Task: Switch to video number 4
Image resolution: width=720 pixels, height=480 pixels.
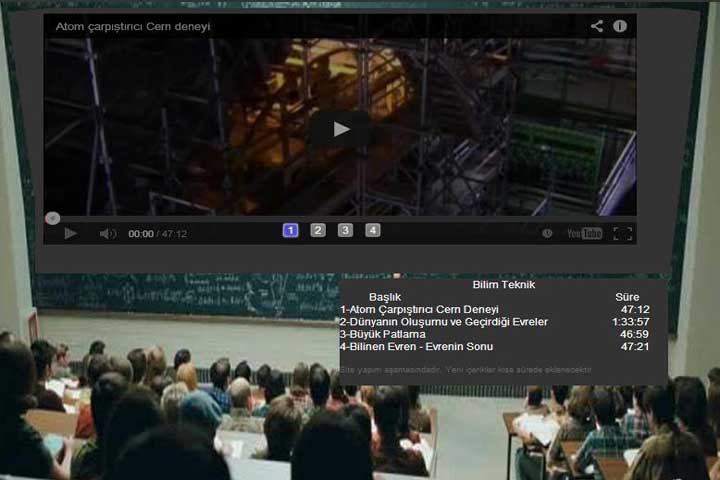Action: [373, 230]
